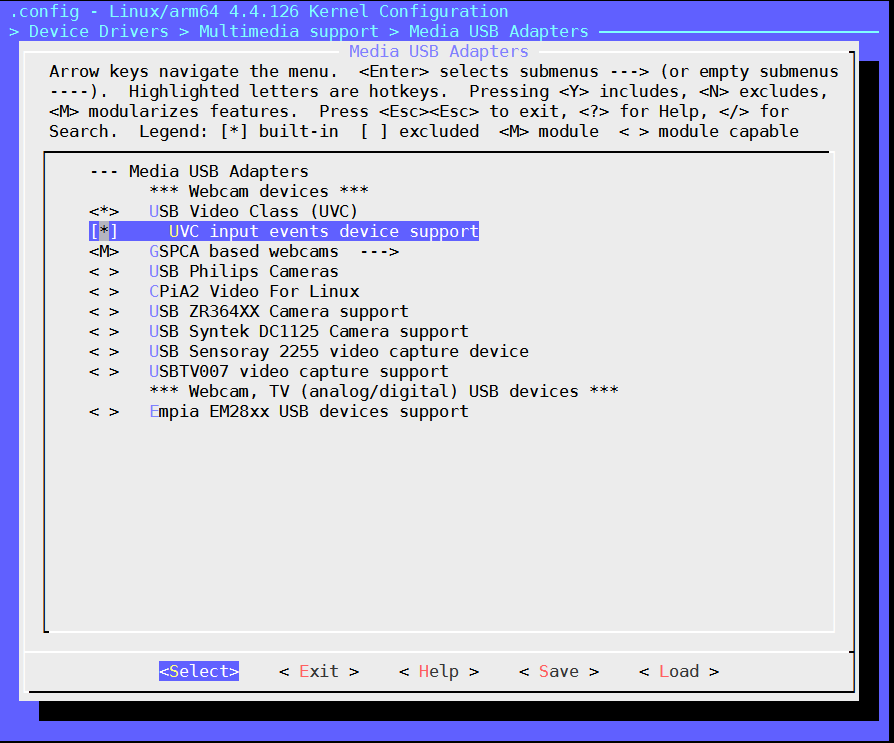Select the USB Philips Cameras entry
The width and height of the screenshot is (894, 743).
tap(243, 271)
